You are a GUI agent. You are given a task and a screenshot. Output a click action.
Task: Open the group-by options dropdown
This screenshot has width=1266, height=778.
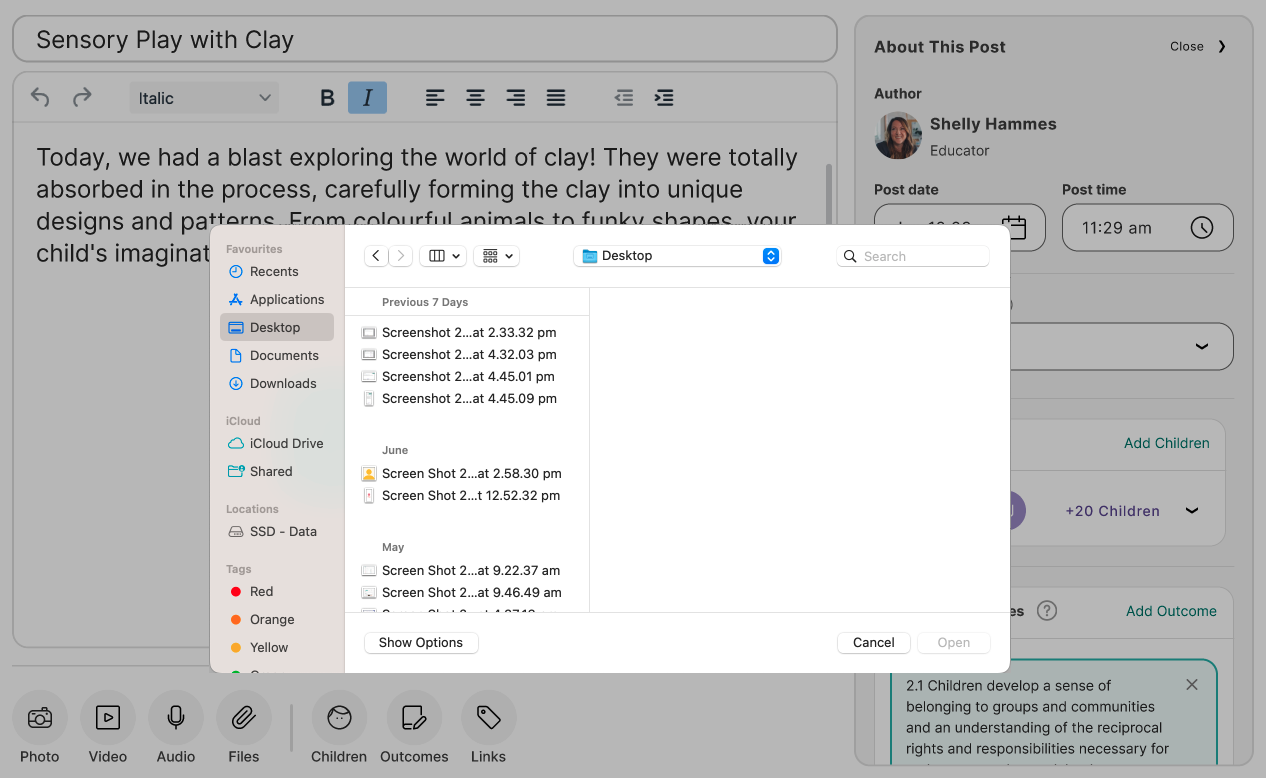[496, 256]
